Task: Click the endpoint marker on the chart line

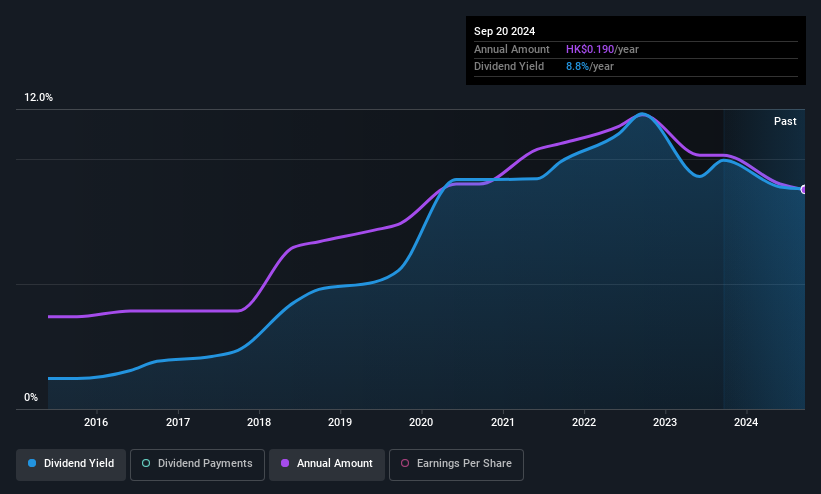Action: 804,189
